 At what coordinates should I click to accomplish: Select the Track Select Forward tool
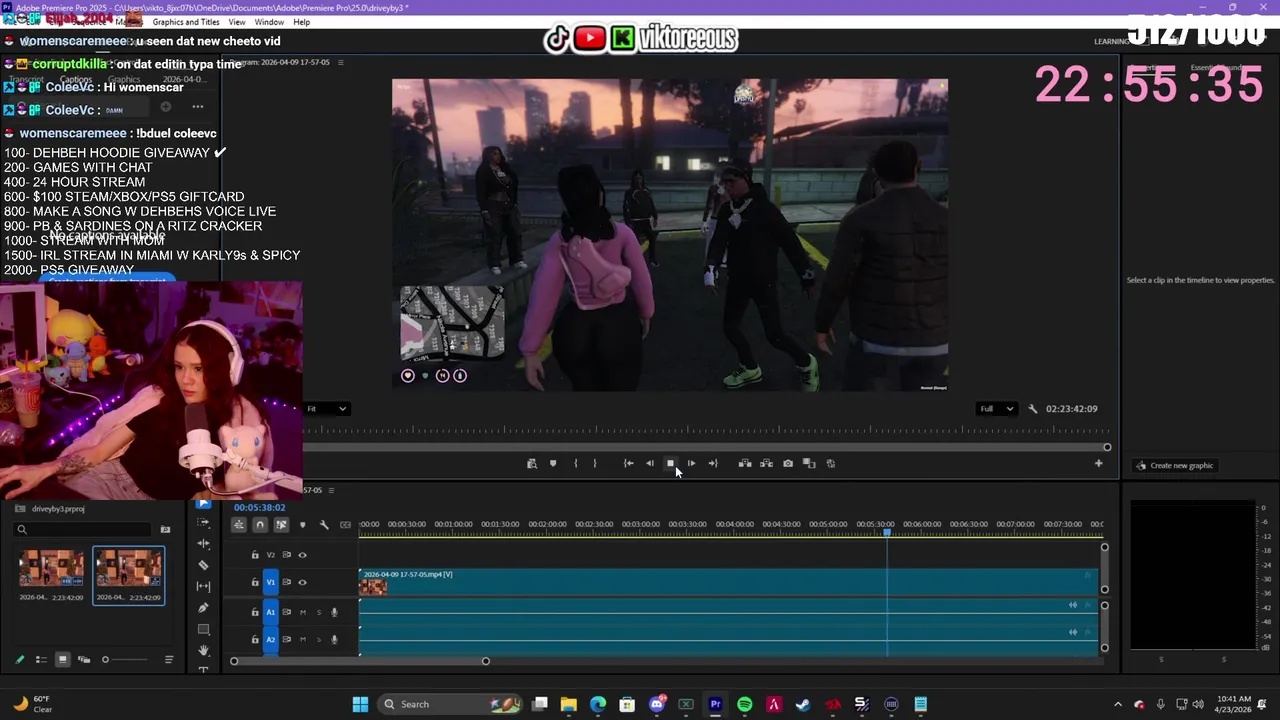(204, 523)
